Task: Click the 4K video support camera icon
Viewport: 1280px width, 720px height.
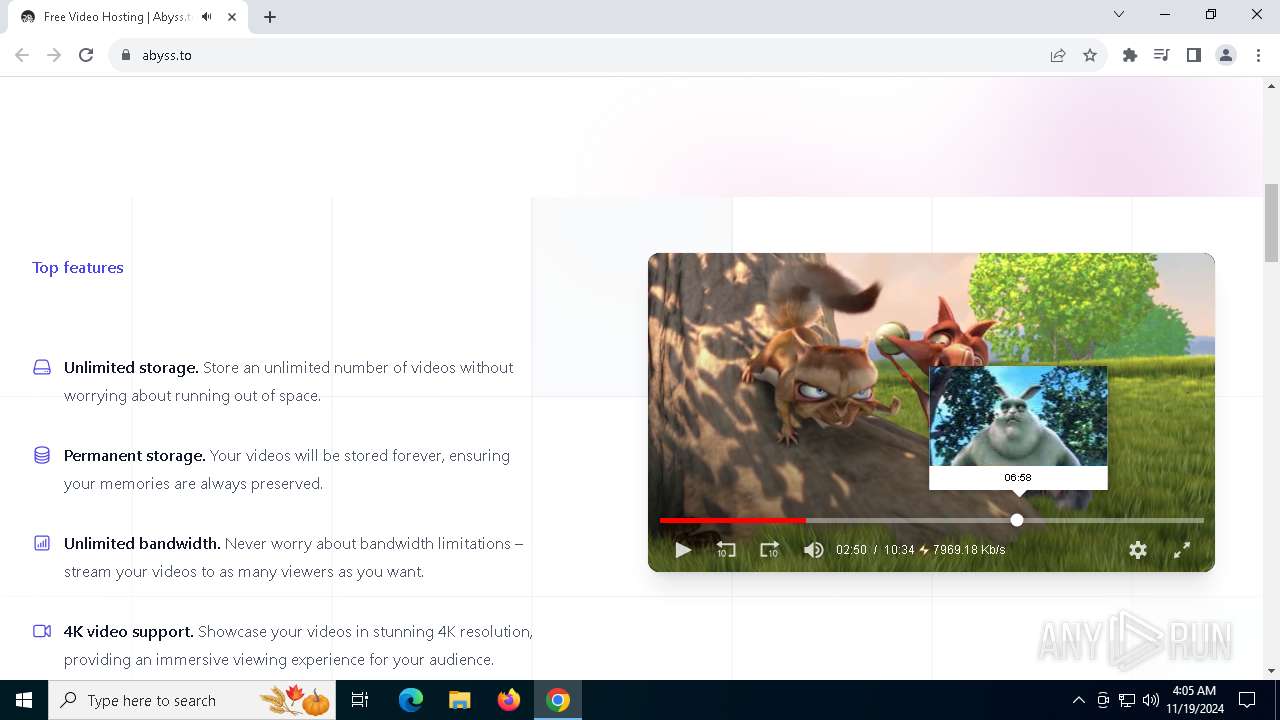Action: [x=42, y=631]
